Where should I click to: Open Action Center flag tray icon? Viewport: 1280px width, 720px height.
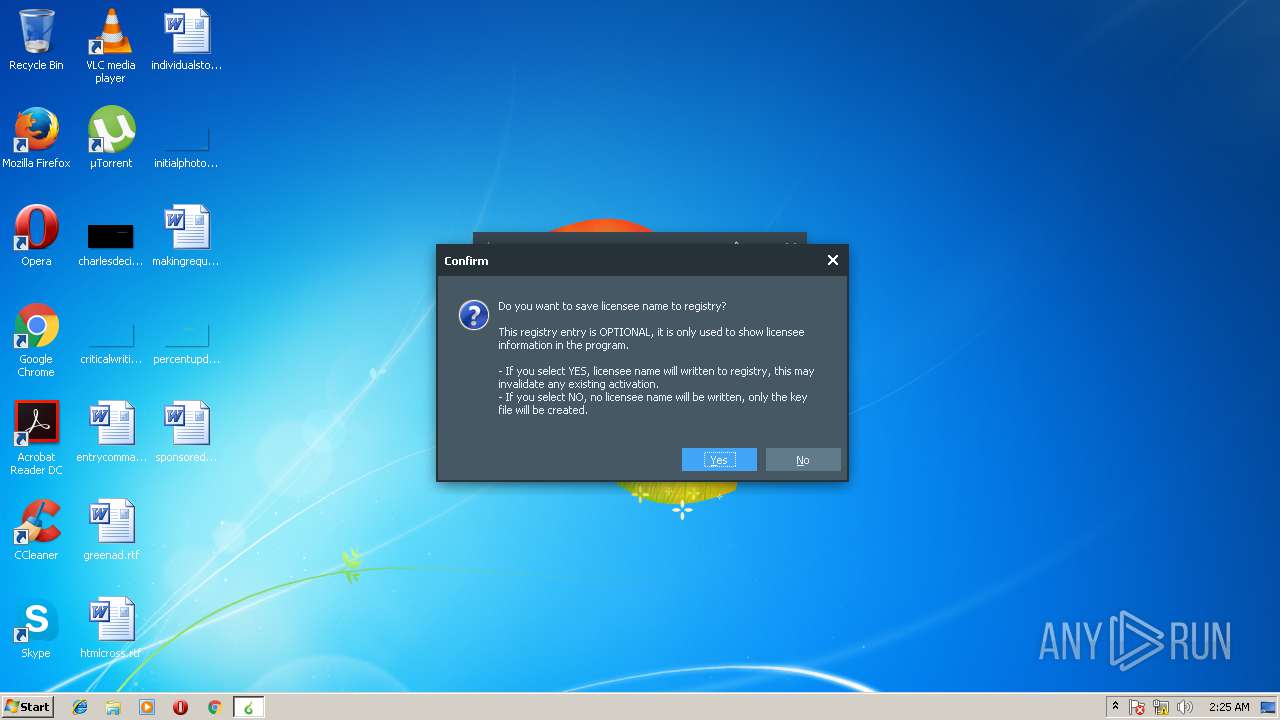(1137, 707)
